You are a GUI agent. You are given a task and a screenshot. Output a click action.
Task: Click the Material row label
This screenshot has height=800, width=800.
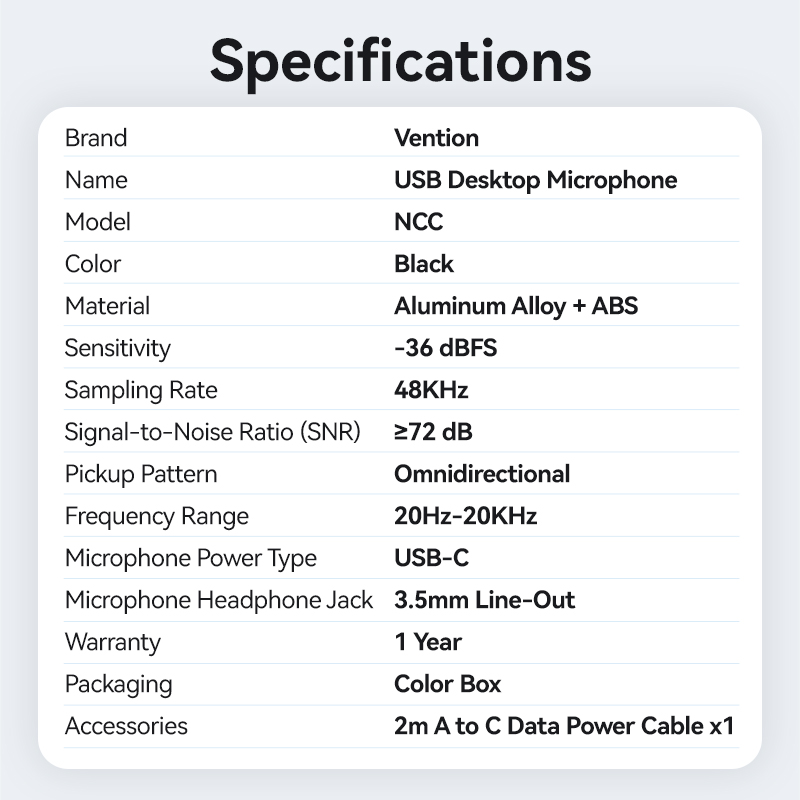(x=107, y=306)
